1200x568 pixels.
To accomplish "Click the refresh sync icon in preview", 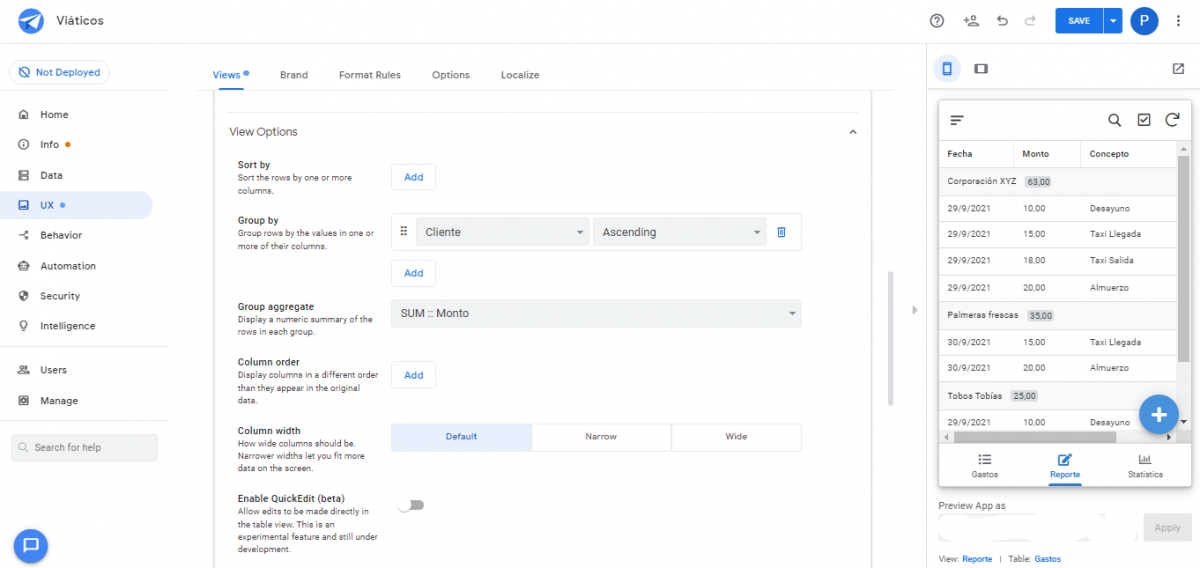I will 1172,120.
